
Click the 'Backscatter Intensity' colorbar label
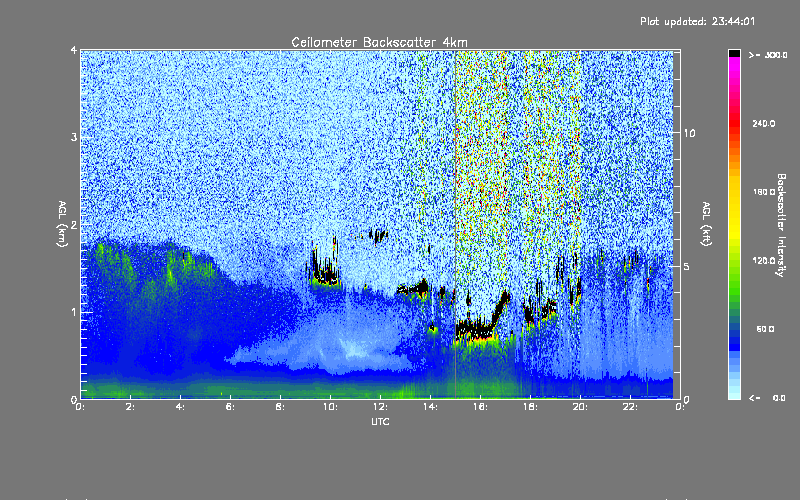(x=781, y=225)
